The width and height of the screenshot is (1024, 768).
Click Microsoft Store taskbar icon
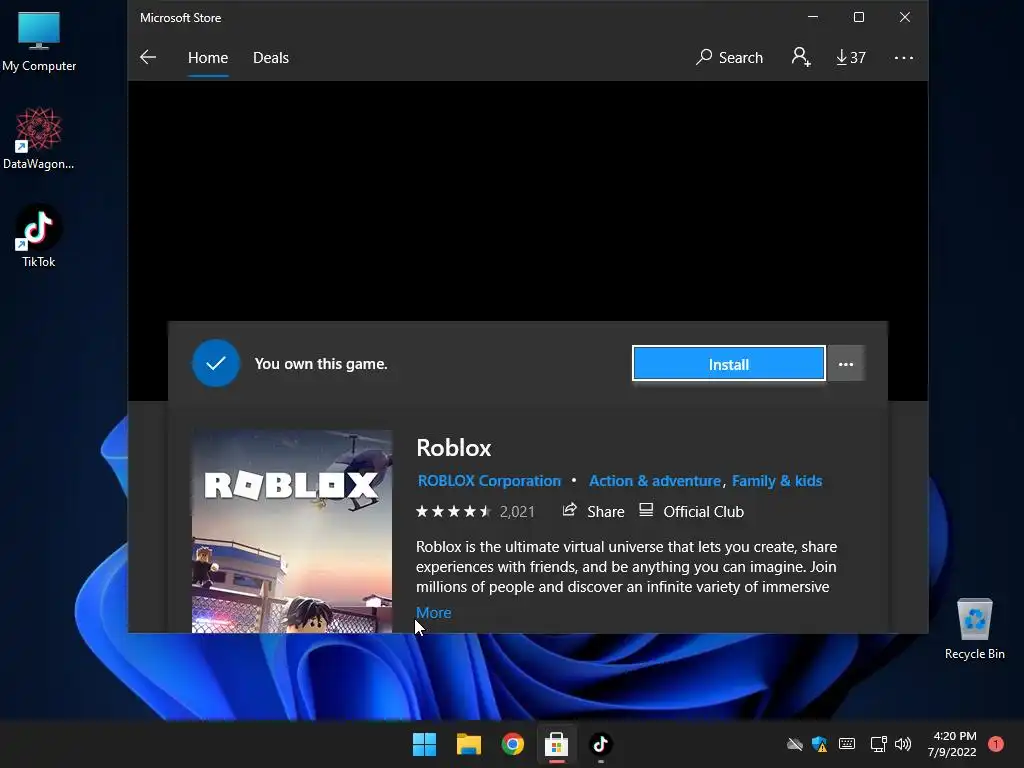point(556,744)
